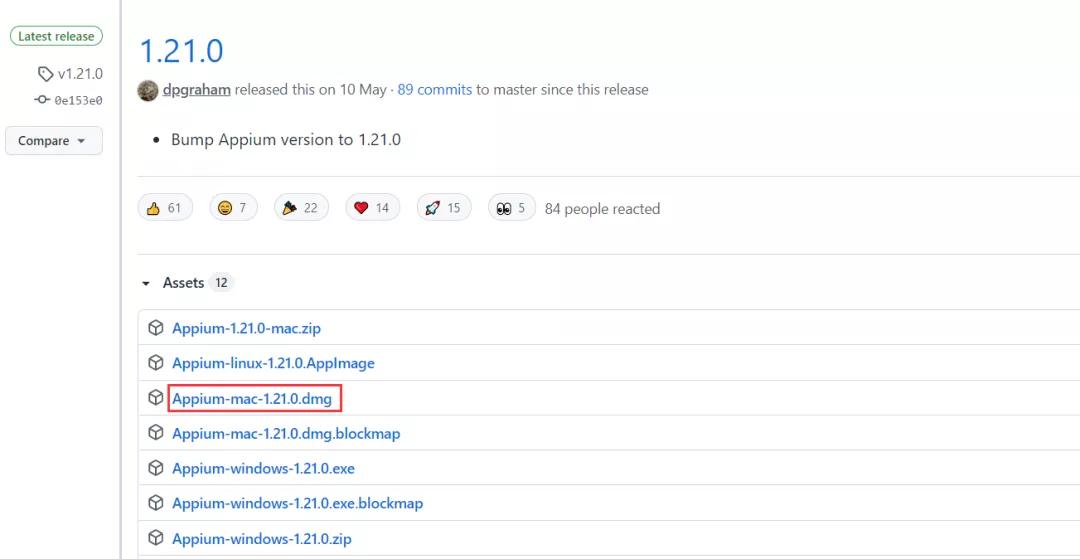React with the laugh emoji (7)
The height and width of the screenshot is (559, 1080).
[233, 208]
